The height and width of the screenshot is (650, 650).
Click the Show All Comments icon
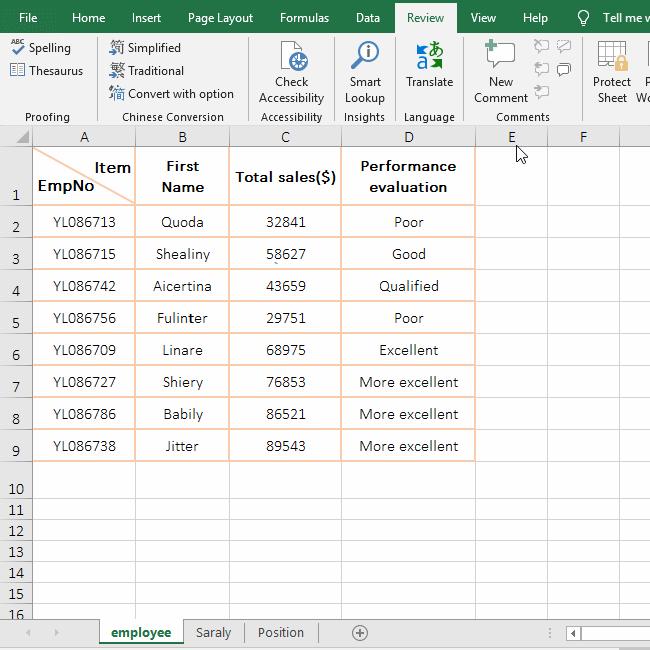(x=564, y=70)
